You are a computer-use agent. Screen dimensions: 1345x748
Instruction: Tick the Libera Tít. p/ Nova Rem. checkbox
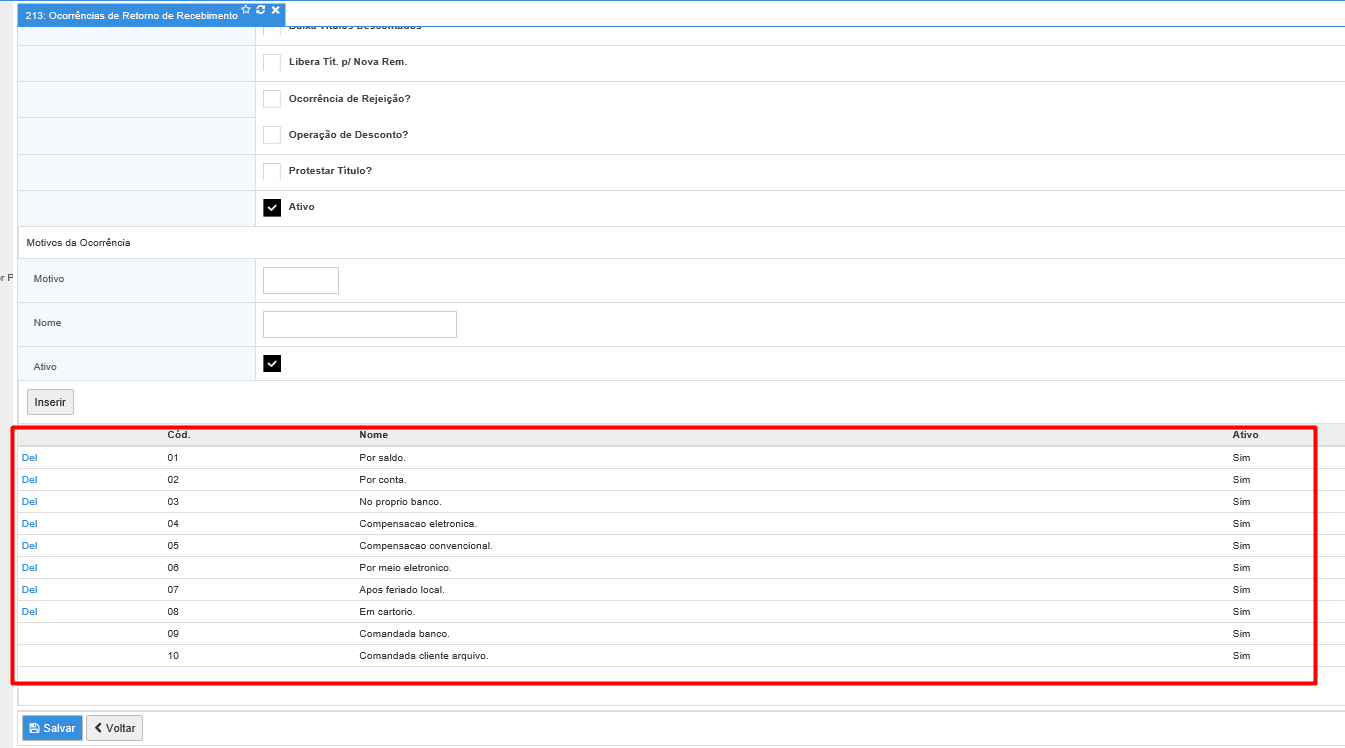coord(272,63)
